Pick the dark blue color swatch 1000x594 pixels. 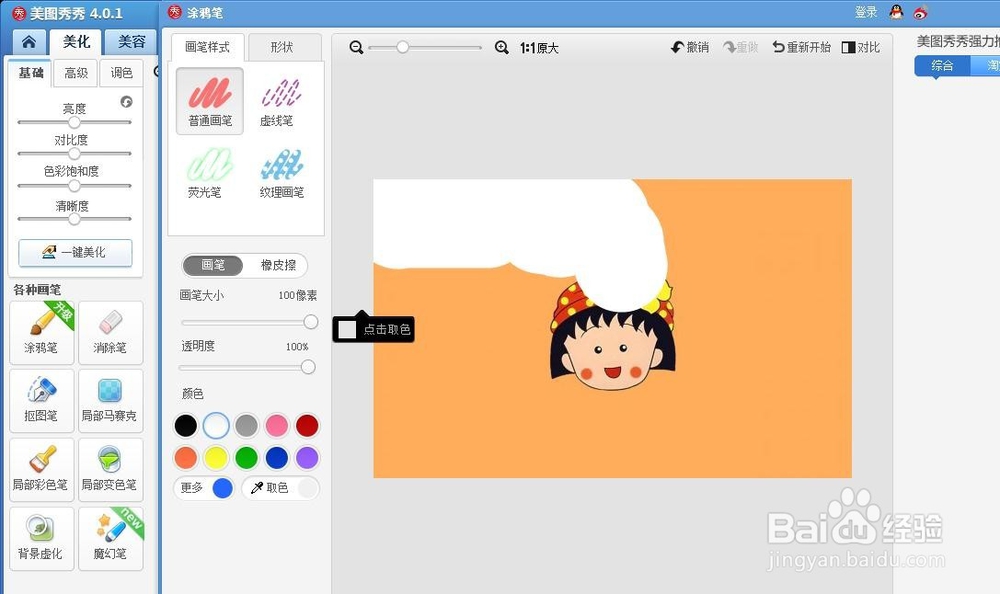click(277, 457)
